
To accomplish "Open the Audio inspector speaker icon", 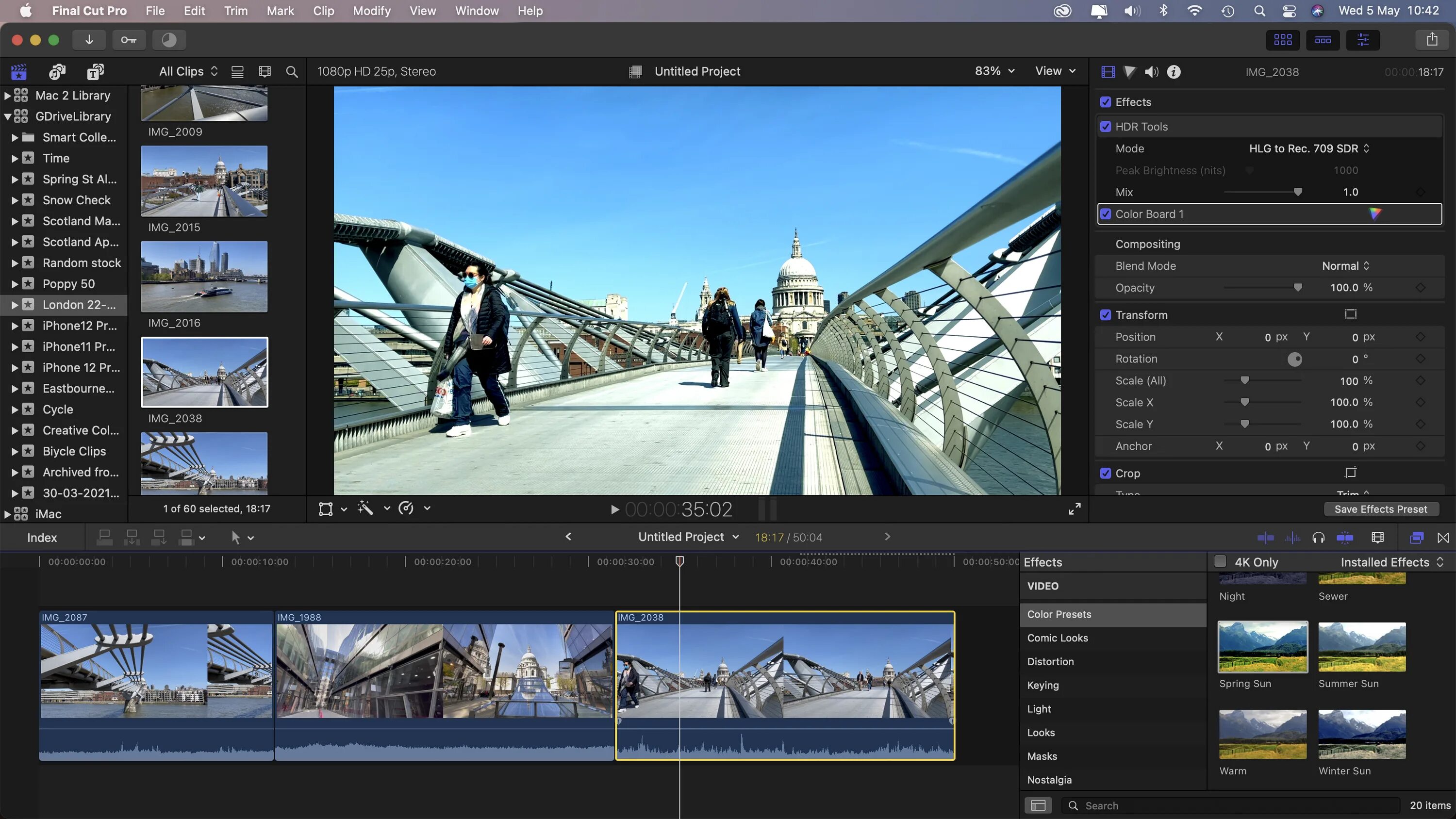I will pyautogui.click(x=1151, y=72).
